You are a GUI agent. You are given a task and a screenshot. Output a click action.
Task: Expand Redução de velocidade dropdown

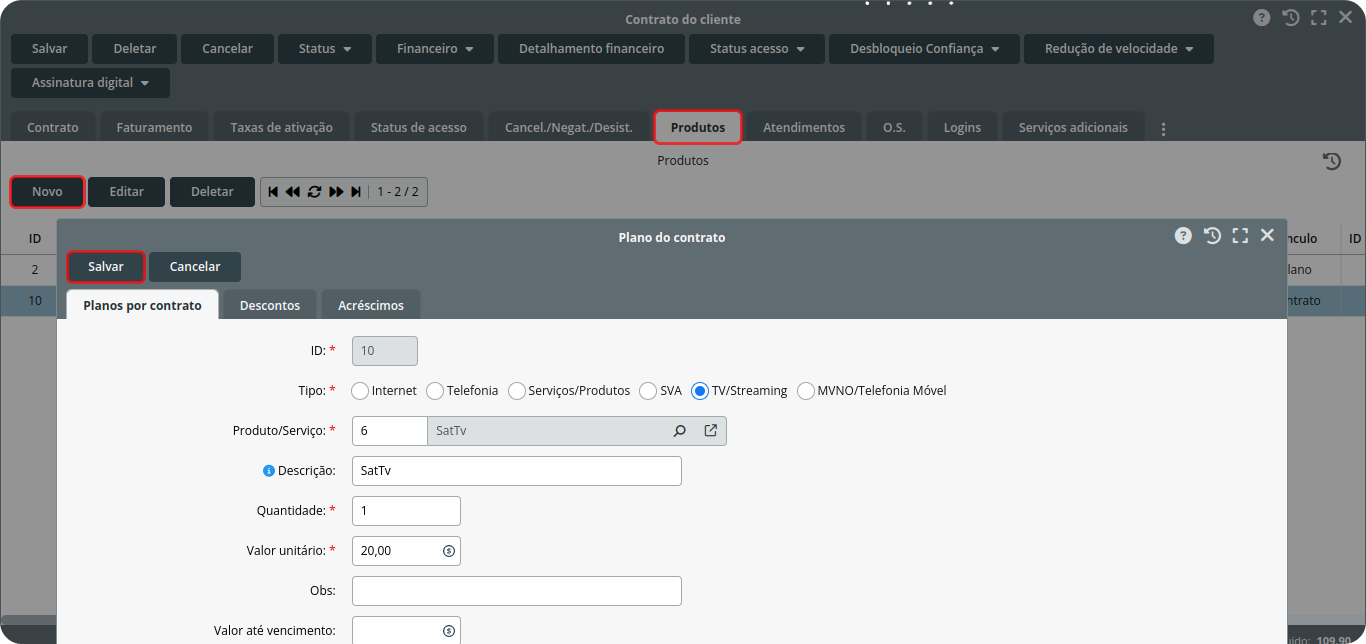click(1119, 48)
